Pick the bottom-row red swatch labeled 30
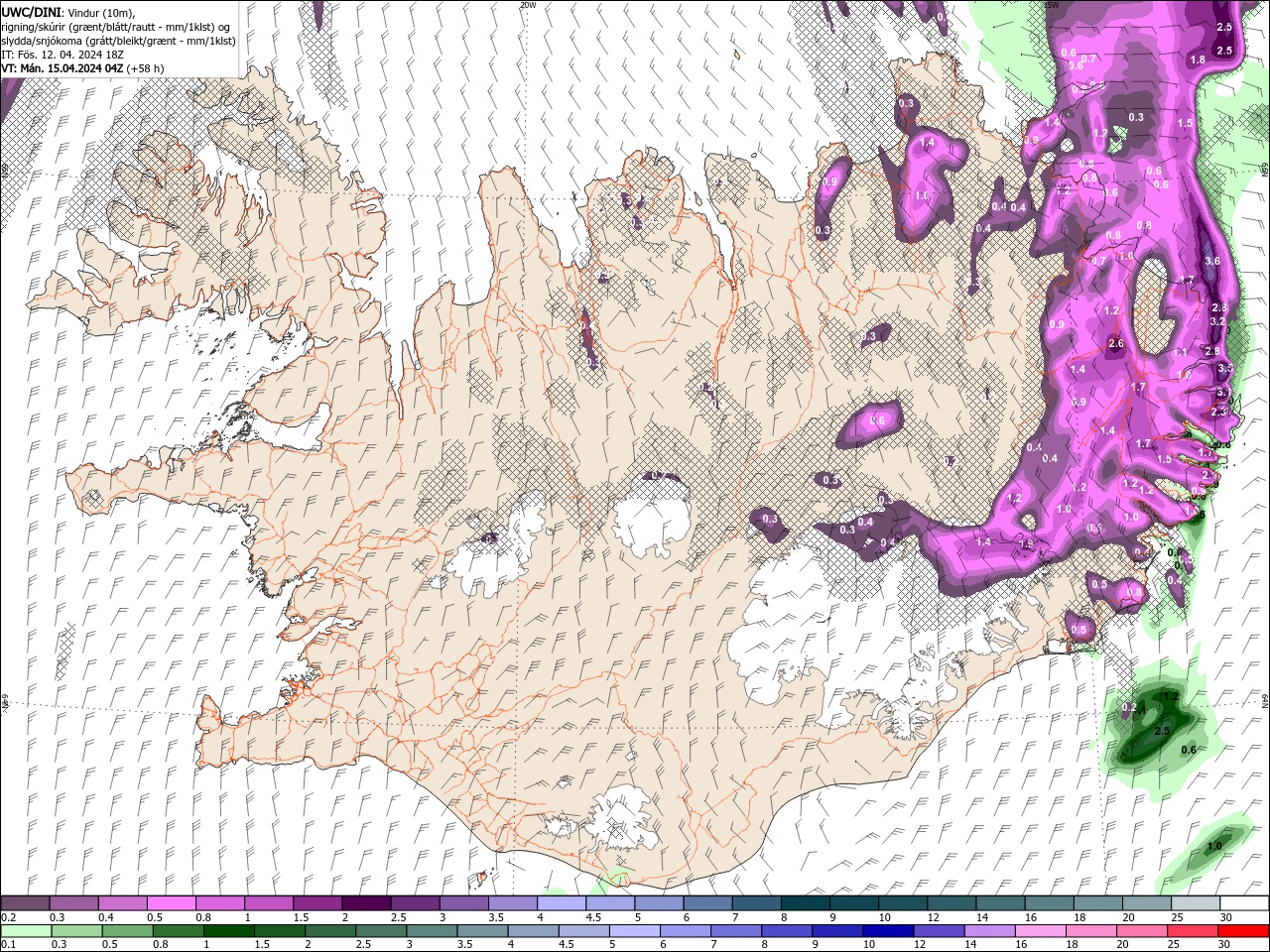 [1243, 931]
